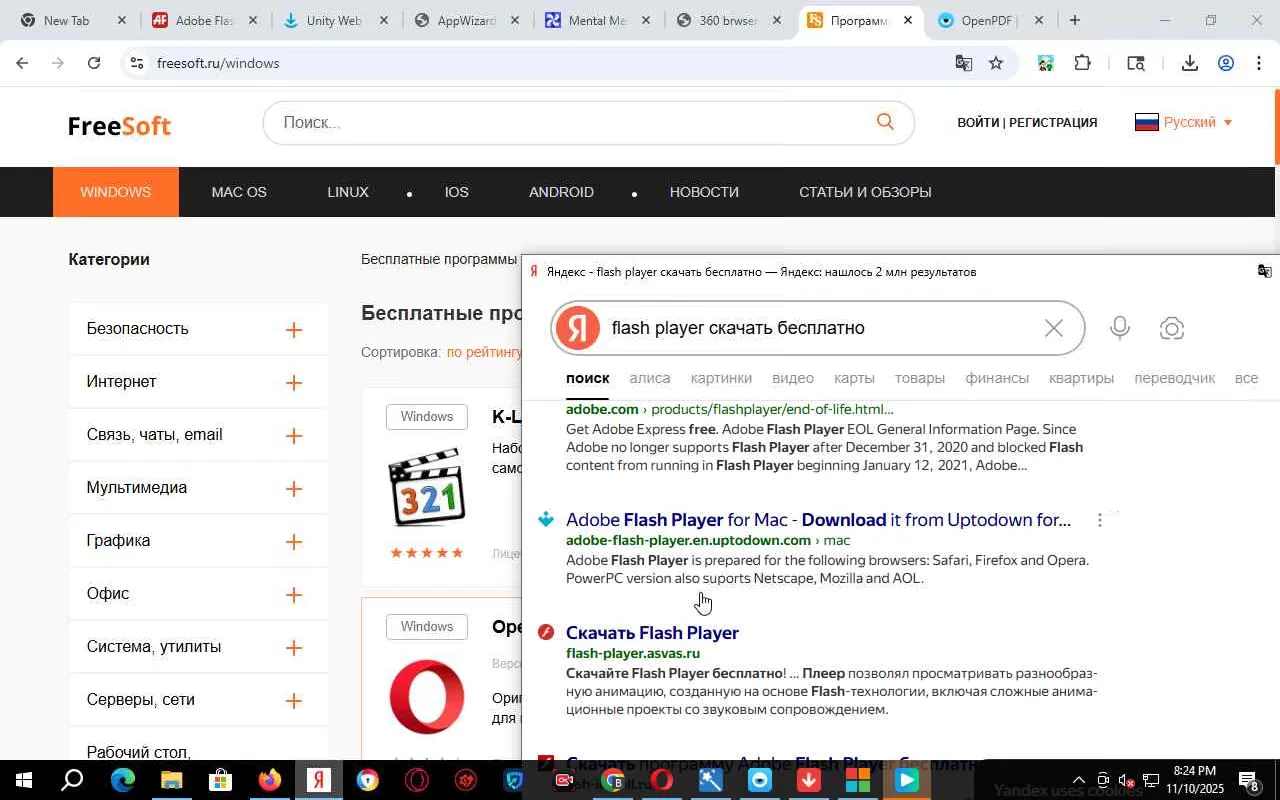Switch to the Mental Me browser tab
1280x800 pixels.
coord(598,20)
